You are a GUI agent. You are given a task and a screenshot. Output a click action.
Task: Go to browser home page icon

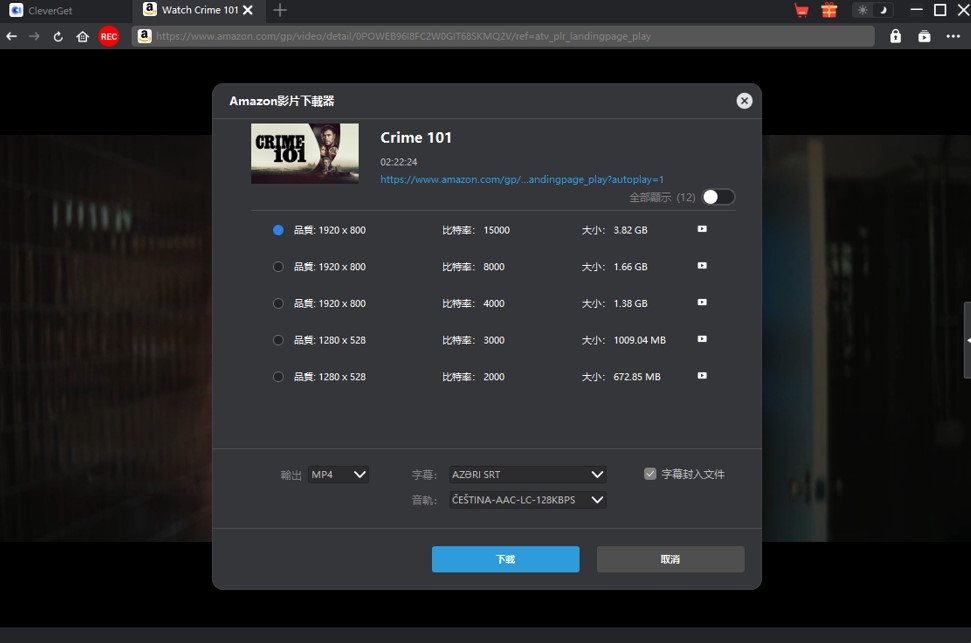point(83,37)
